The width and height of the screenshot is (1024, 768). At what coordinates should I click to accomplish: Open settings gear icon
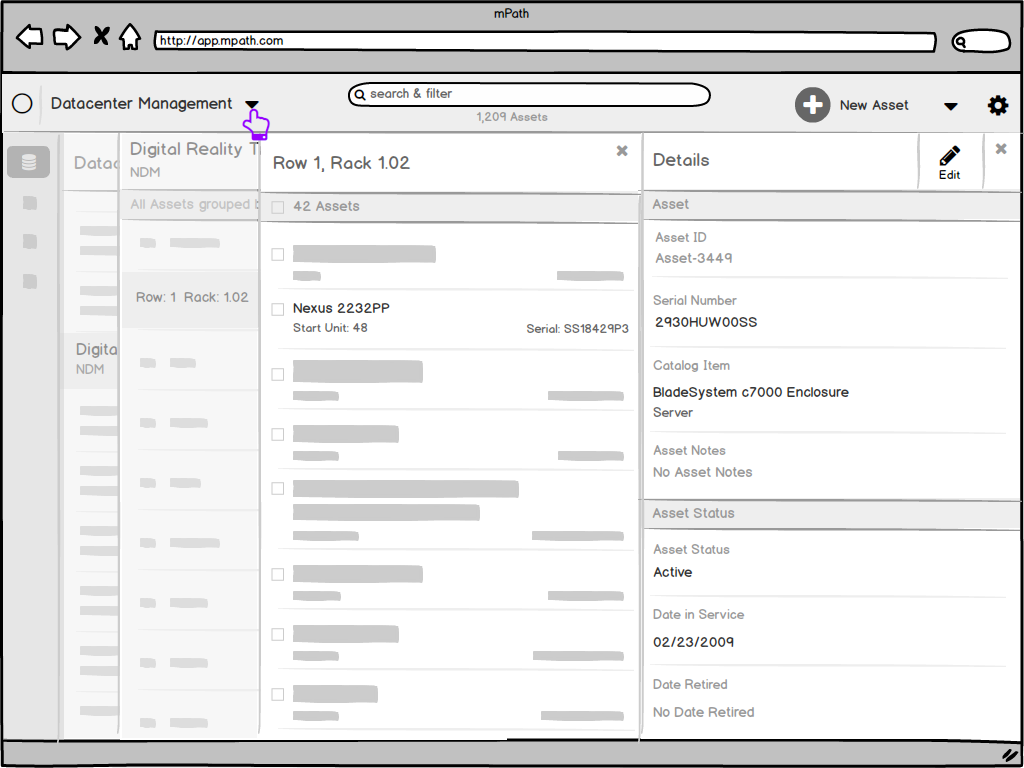[998, 105]
